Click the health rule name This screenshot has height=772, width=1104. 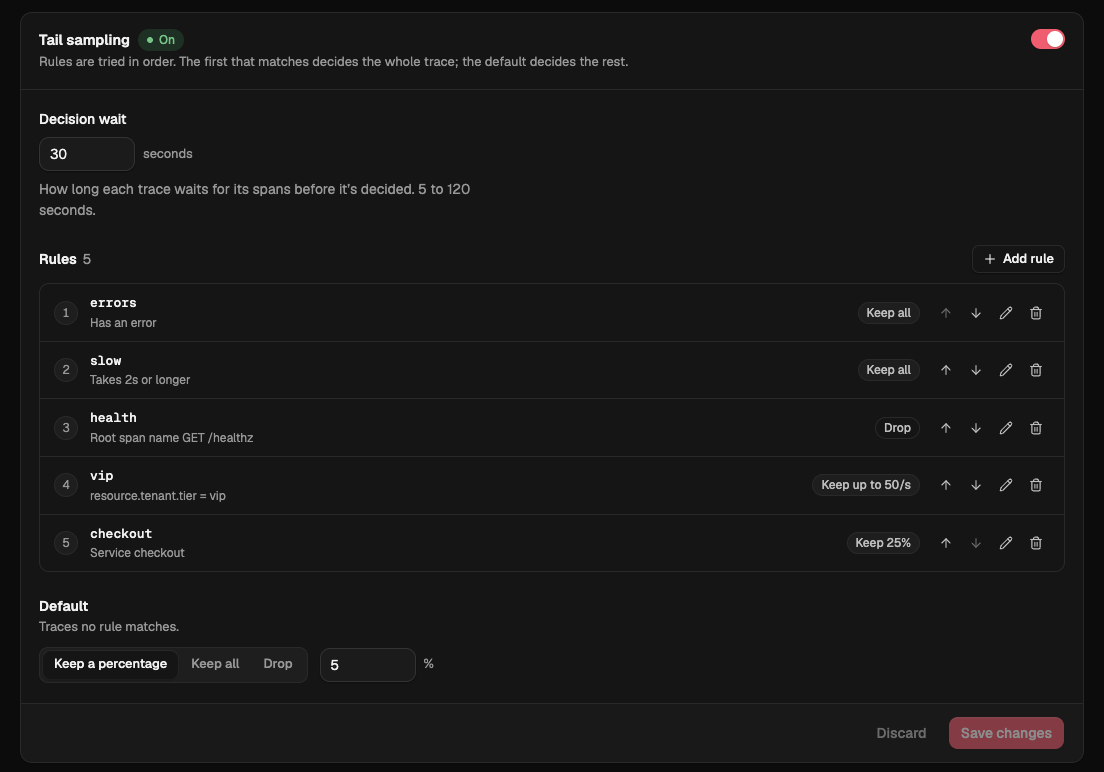click(x=113, y=418)
